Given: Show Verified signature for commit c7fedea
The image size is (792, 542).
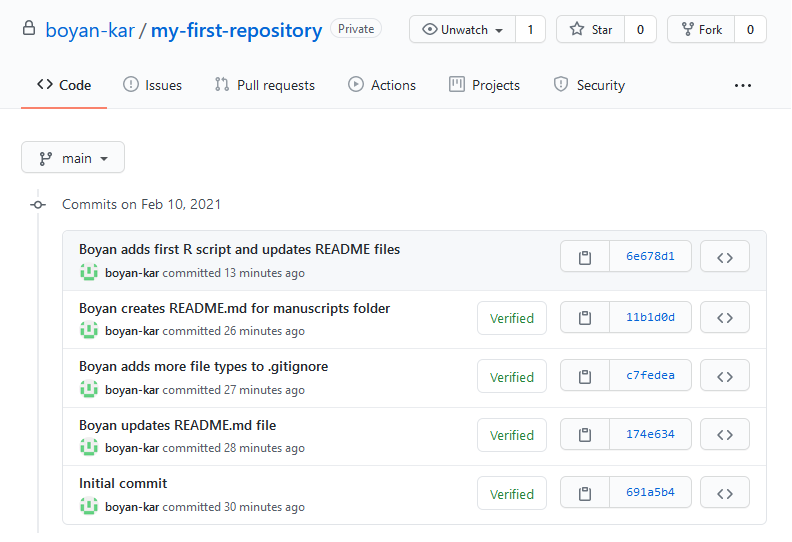Looking at the screenshot, I should click(x=512, y=377).
